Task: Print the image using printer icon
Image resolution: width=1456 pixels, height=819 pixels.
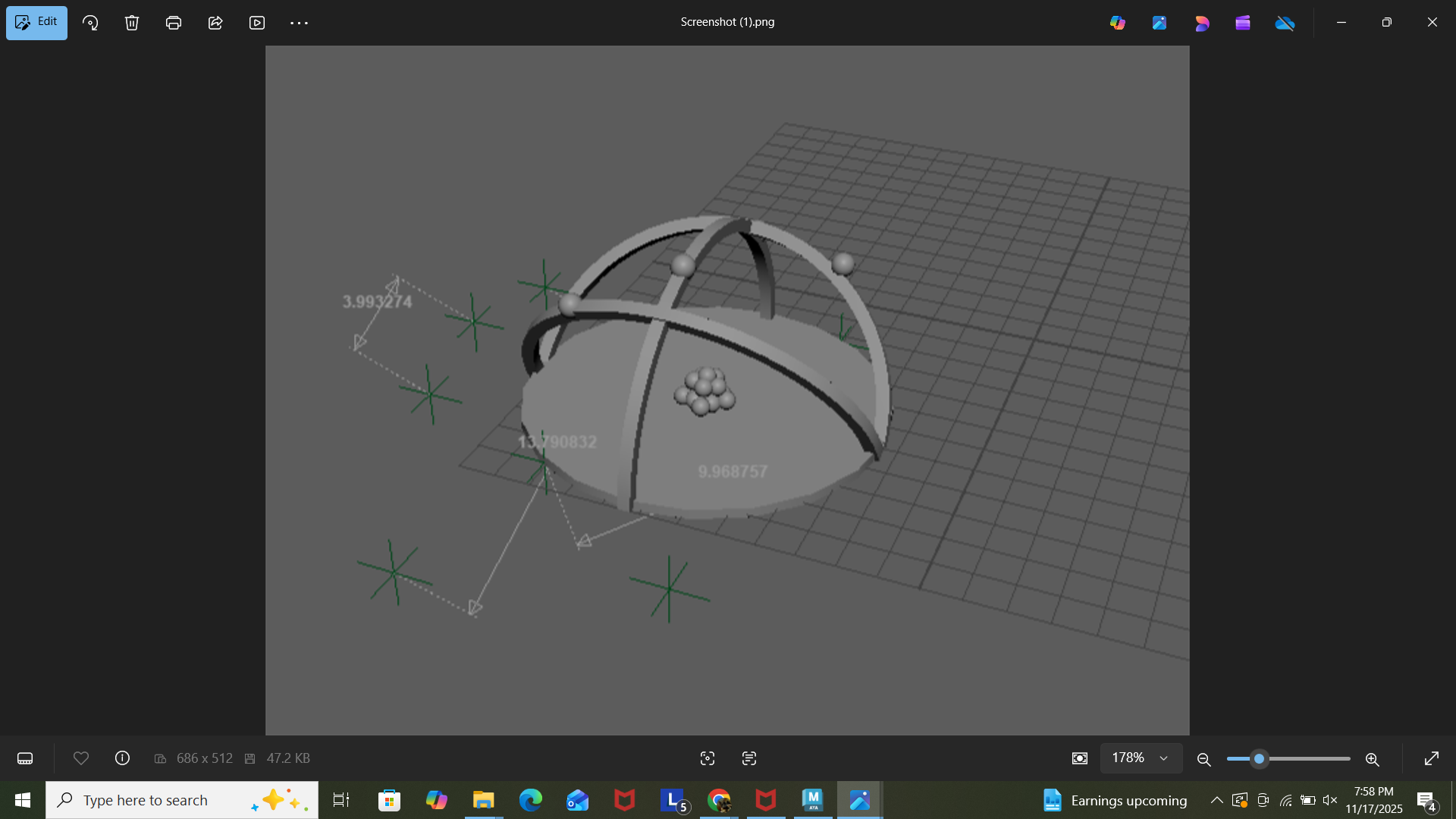Action: pyautogui.click(x=174, y=23)
